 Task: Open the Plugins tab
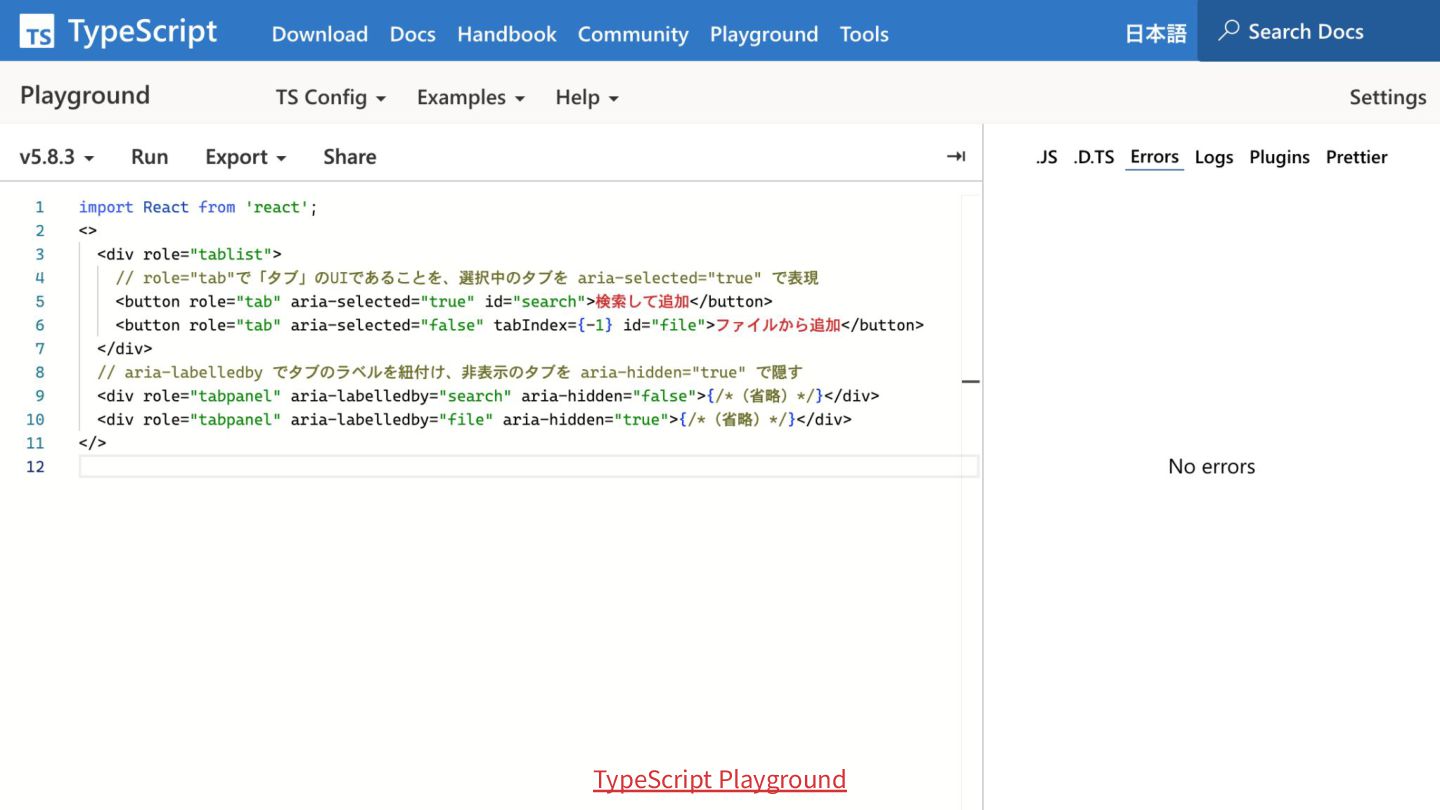(1279, 157)
